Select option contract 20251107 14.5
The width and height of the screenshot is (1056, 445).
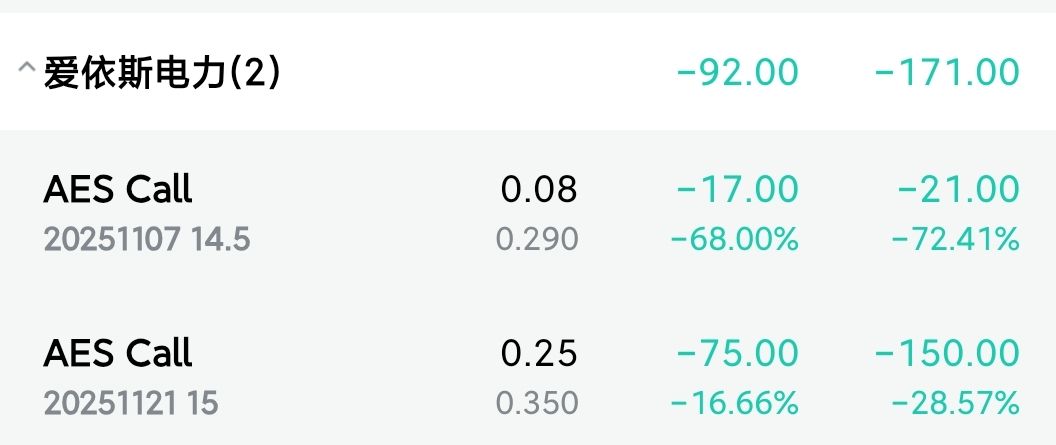coord(147,240)
